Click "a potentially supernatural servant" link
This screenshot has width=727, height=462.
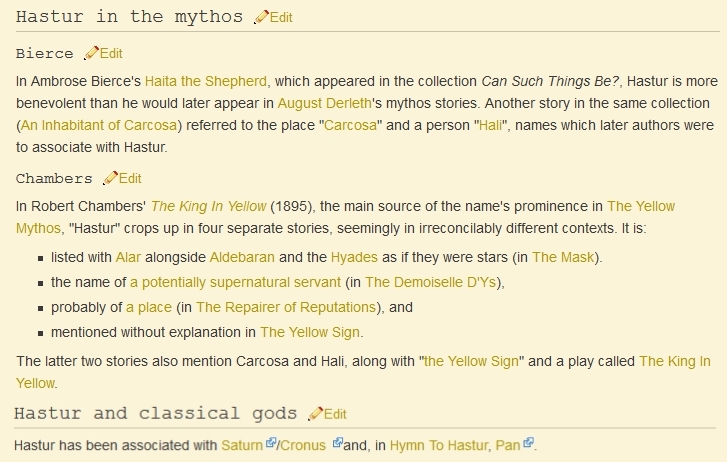coord(235,282)
